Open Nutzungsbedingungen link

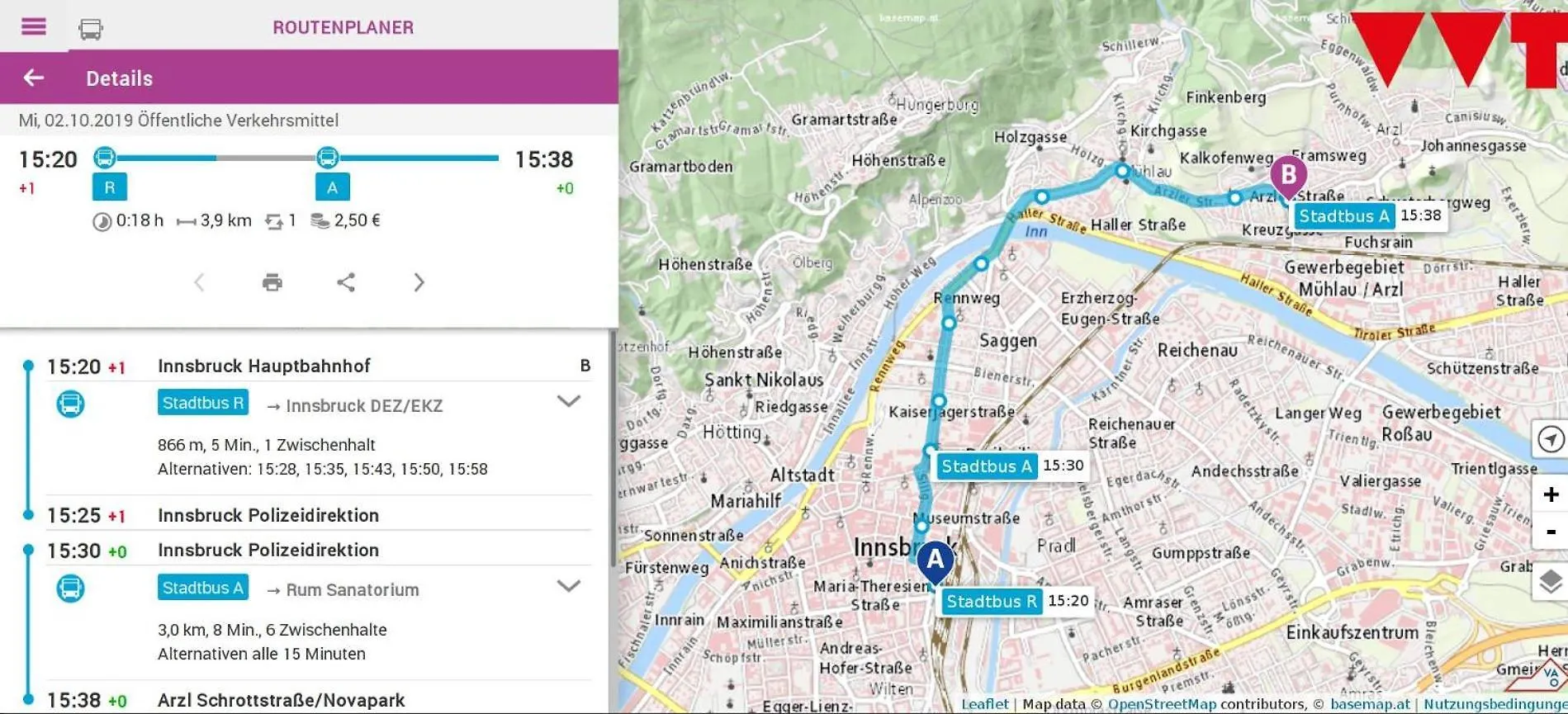click(1495, 704)
